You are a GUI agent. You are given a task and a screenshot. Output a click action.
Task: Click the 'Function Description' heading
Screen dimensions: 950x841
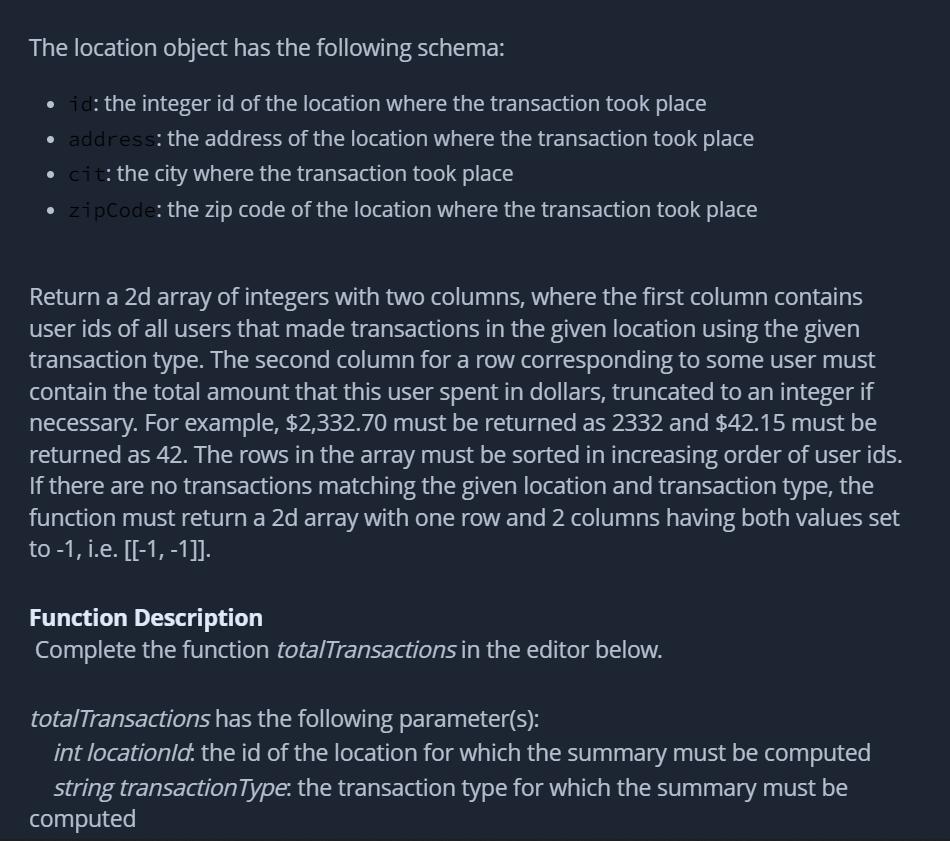(x=146, y=618)
